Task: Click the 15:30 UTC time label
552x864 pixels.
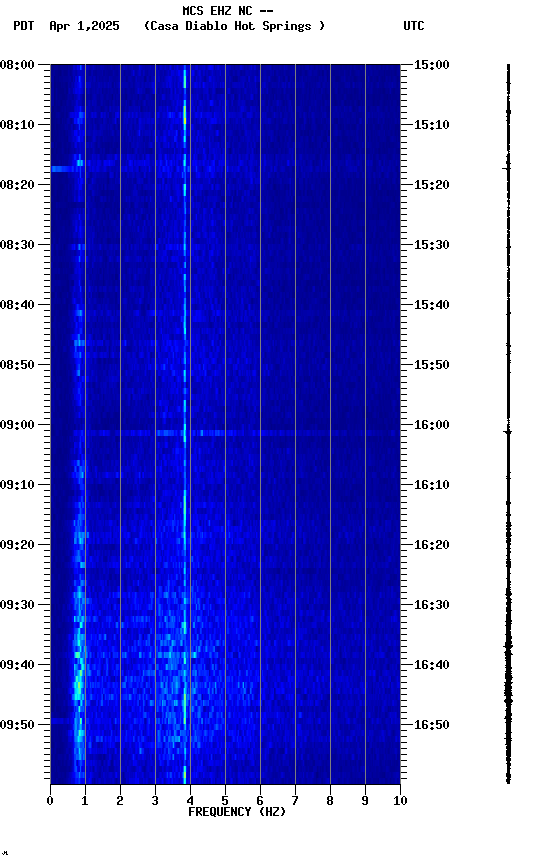Action: [x=432, y=245]
